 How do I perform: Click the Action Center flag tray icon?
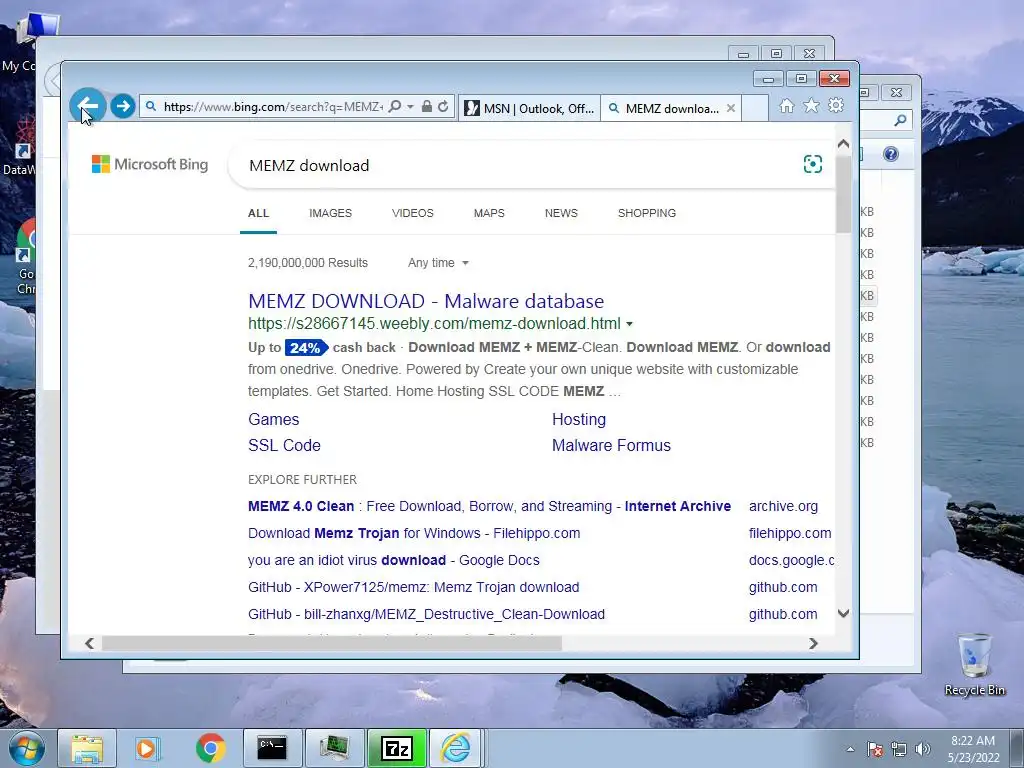875,749
